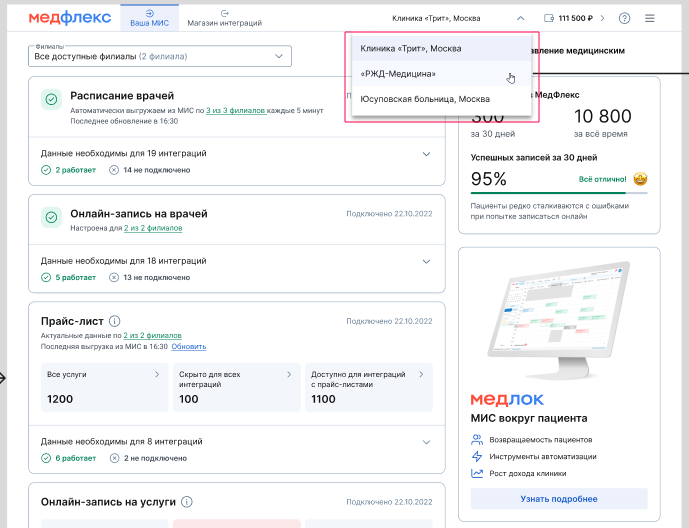Click Успешных записей за 30 дней heading
The height and width of the screenshot is (528, 689).
coord(534,157)
